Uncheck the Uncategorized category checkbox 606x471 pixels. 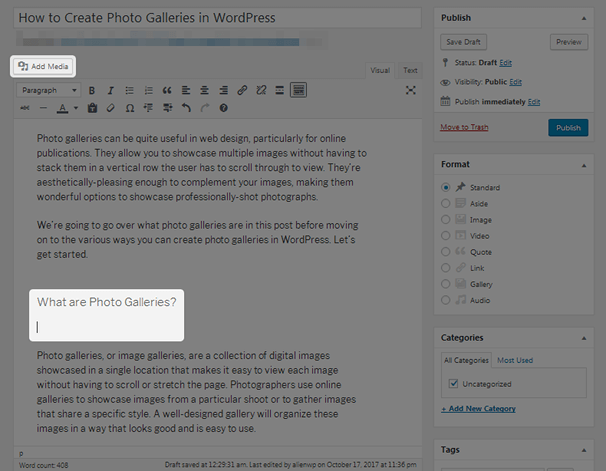(x=454, y=381)
